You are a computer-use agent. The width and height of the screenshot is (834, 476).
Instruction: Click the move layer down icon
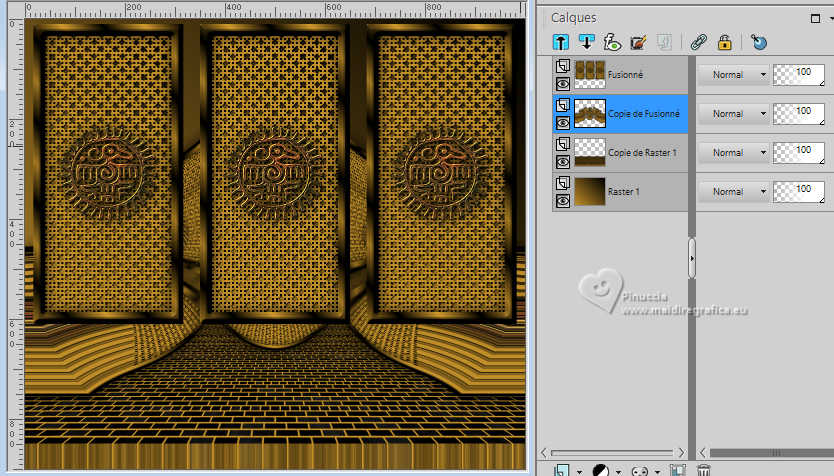[587, 42]
